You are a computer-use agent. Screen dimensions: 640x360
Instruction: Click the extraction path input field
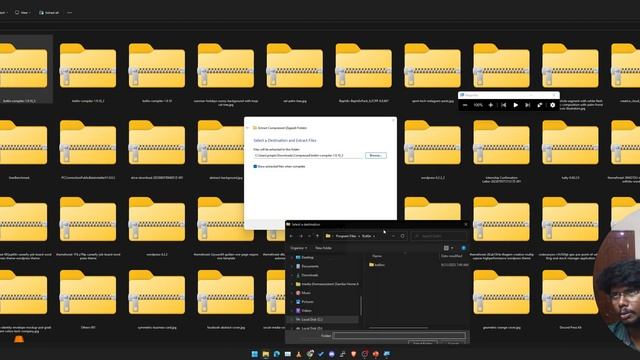[x=308, y=156]
